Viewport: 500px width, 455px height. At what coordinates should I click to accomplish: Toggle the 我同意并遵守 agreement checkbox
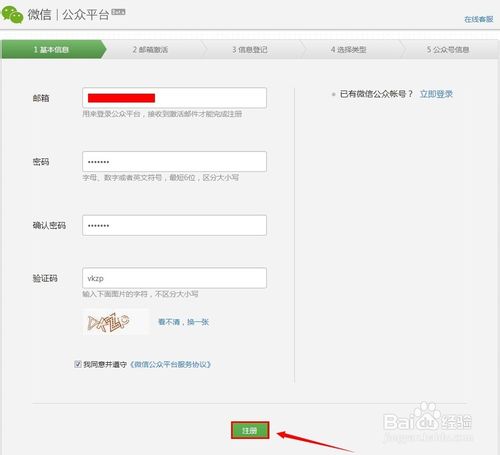[78, 364]
